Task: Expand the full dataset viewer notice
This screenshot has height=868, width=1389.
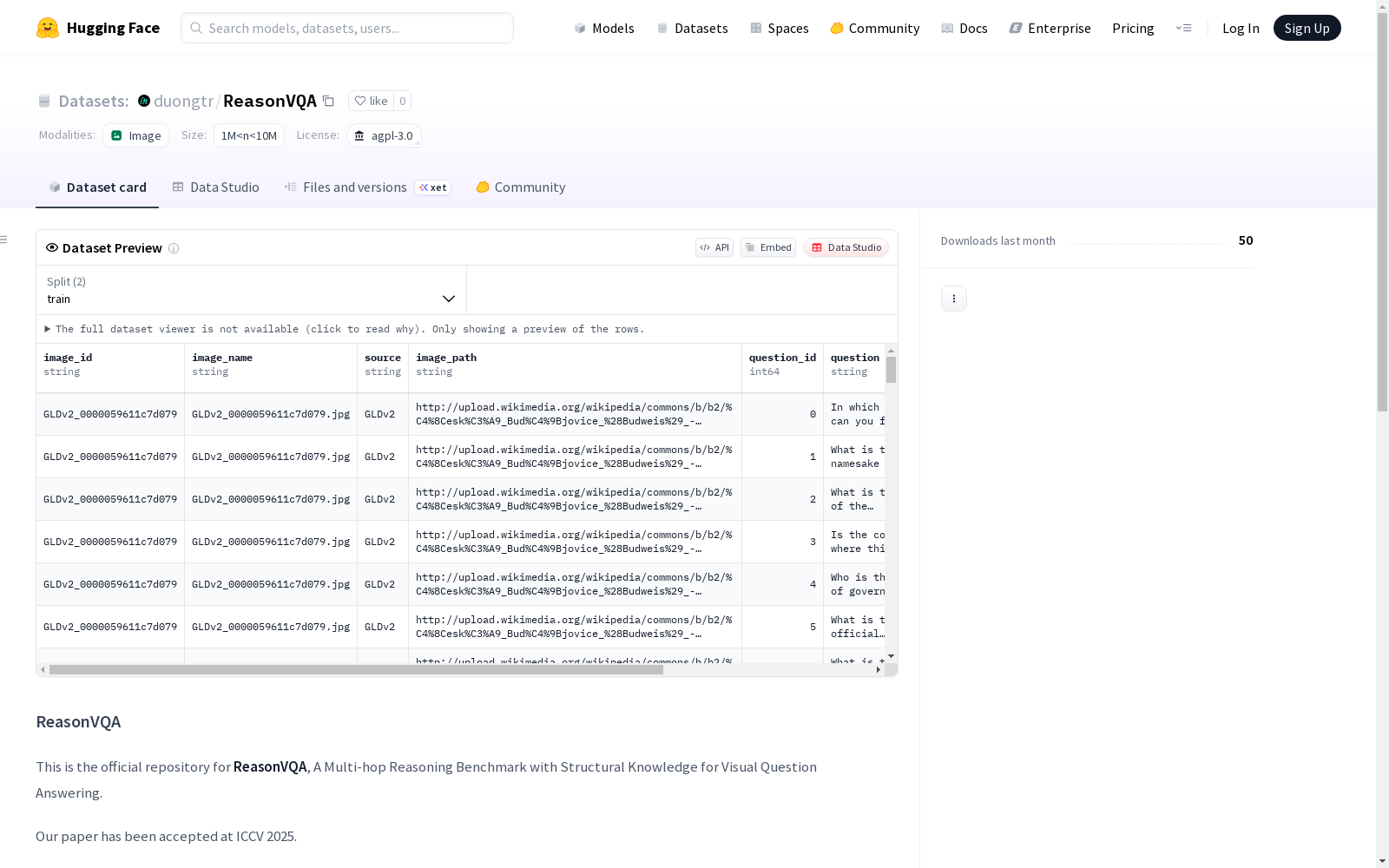Action: 345,329
